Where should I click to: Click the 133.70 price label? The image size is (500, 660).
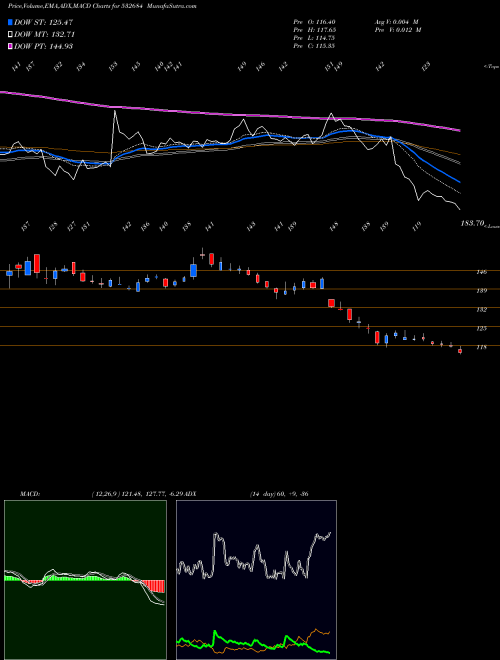pos(473,223)
